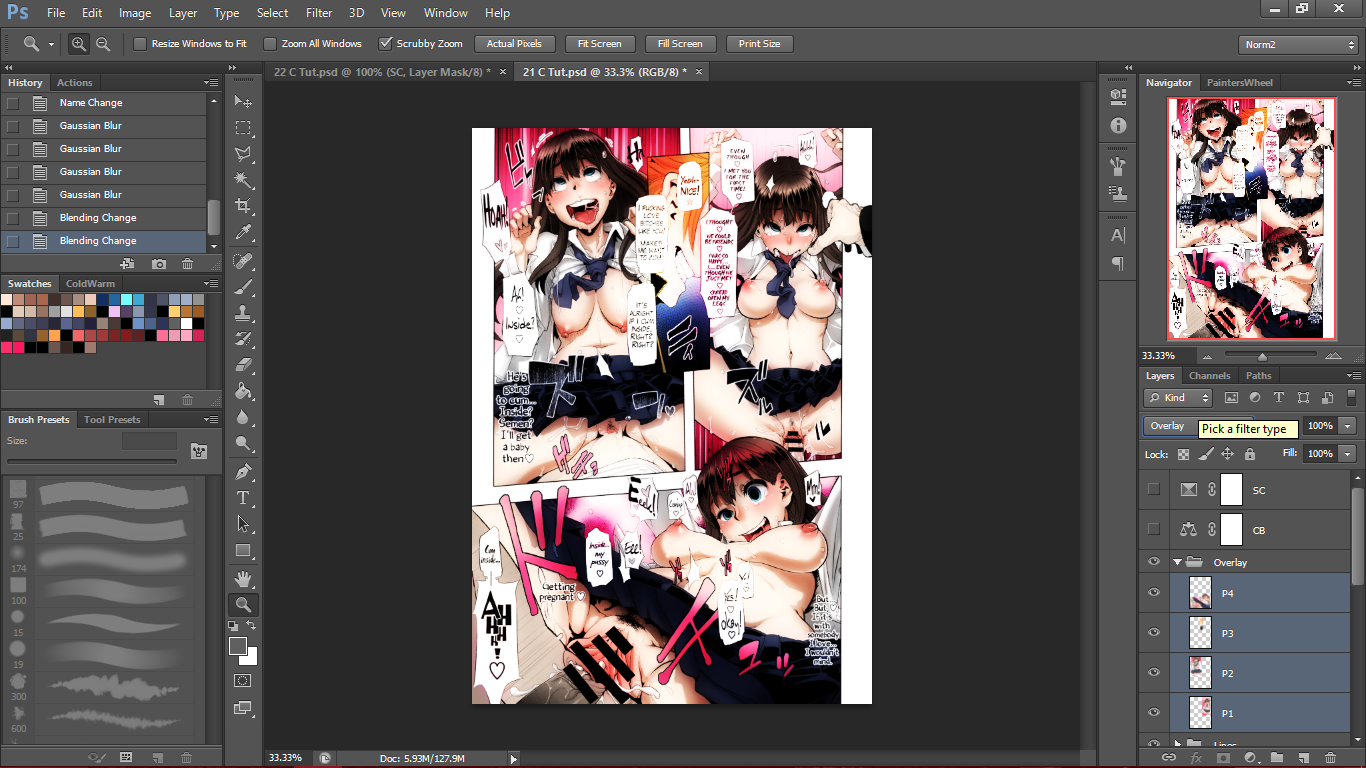Toggle Quick Mask mode icon
This screenshot has width=1366, height=768.
(243, 680)
